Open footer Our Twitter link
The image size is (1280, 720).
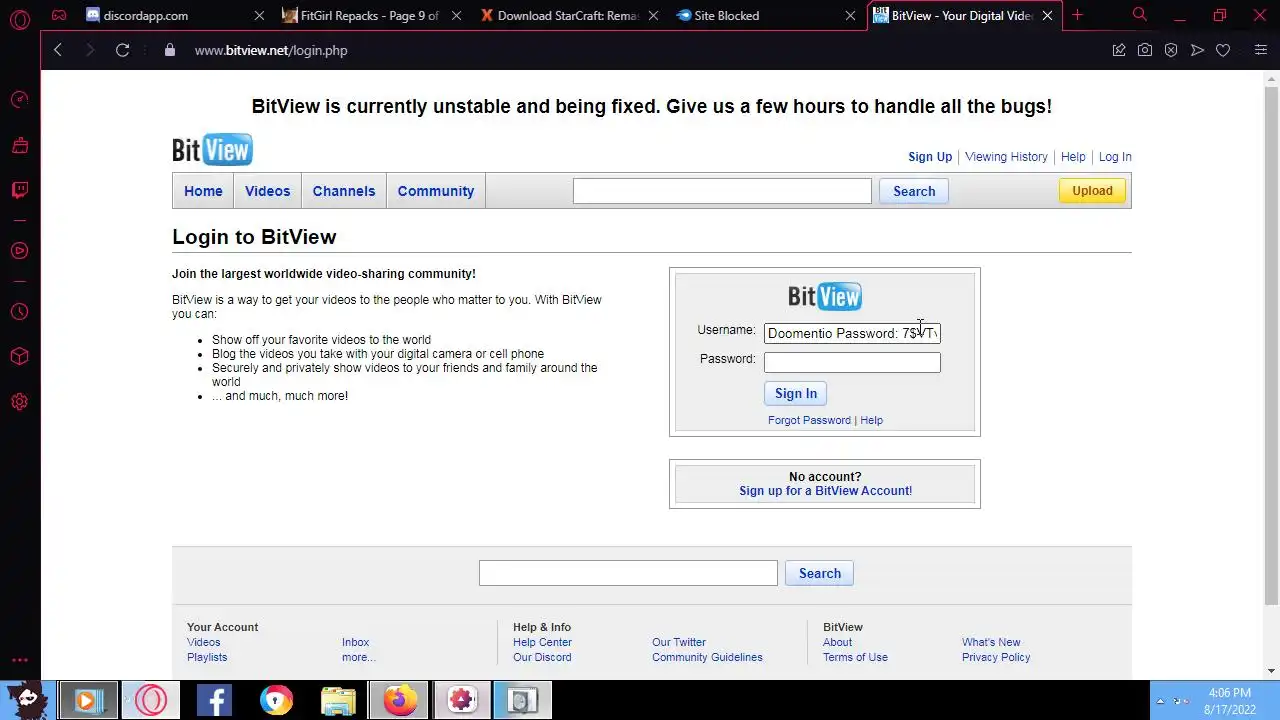[x=679, y=642]
